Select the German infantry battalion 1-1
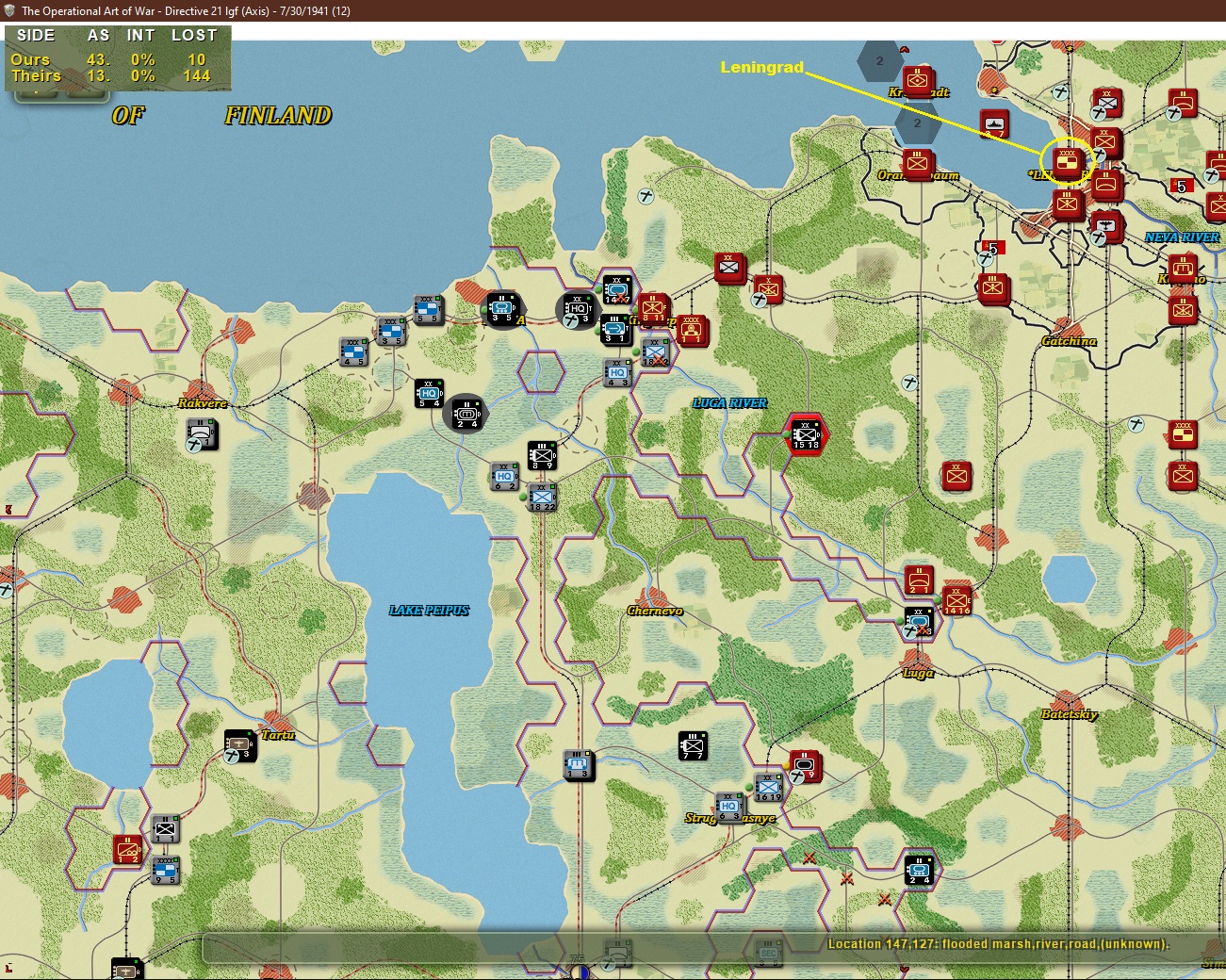The height and width of the screenshot is (980, 1226). (x=165, y=829)
